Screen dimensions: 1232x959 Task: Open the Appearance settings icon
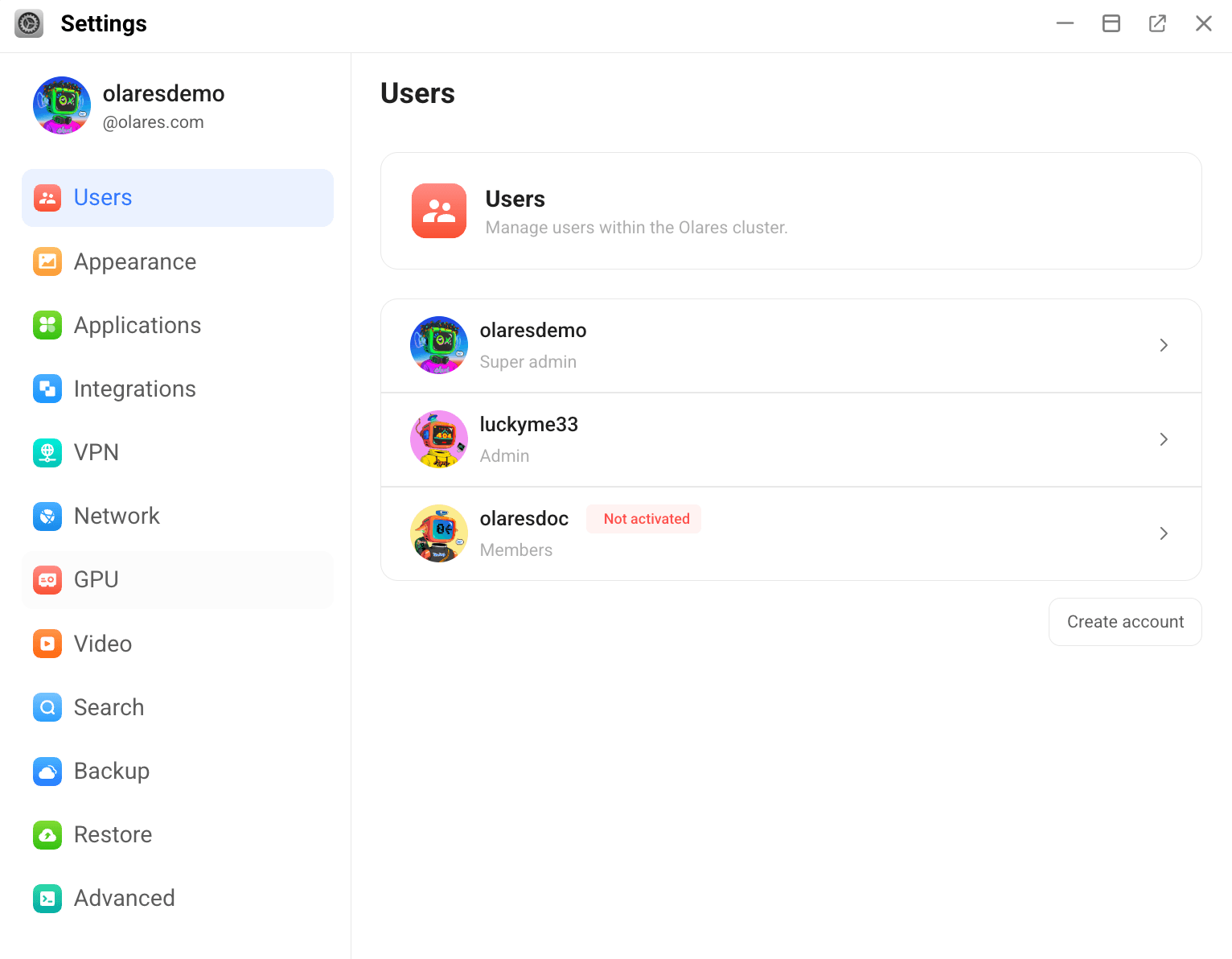47,261
